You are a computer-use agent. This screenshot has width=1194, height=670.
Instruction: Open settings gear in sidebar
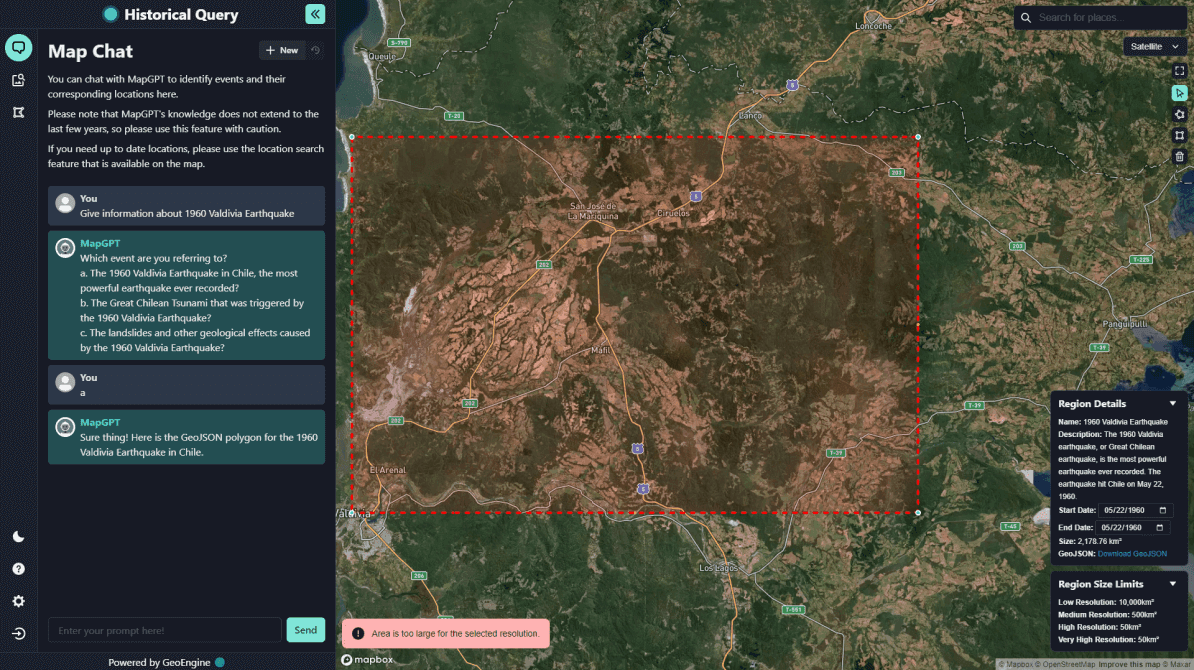pyautogui.click(x=18, y=601)
